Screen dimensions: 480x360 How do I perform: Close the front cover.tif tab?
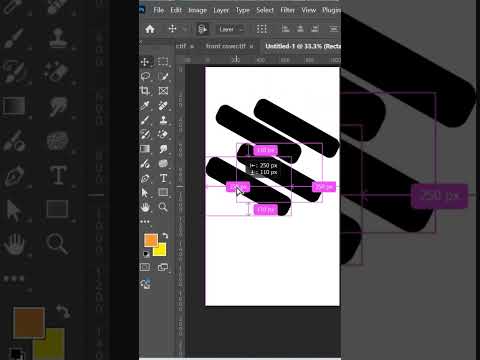point(251,46)
